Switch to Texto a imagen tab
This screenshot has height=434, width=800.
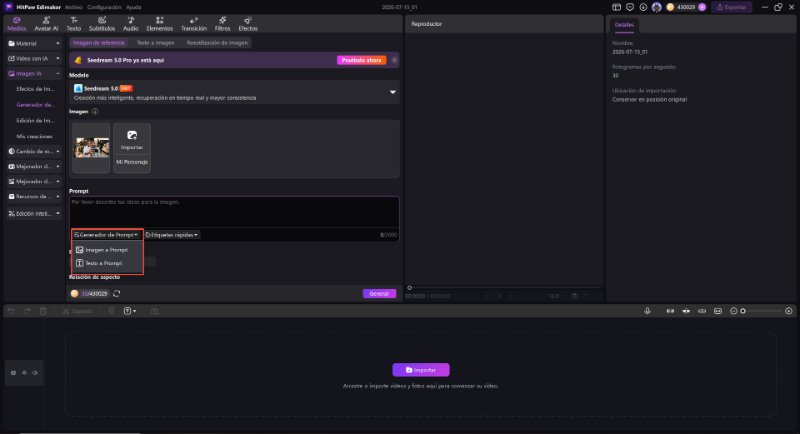point(156,43)
